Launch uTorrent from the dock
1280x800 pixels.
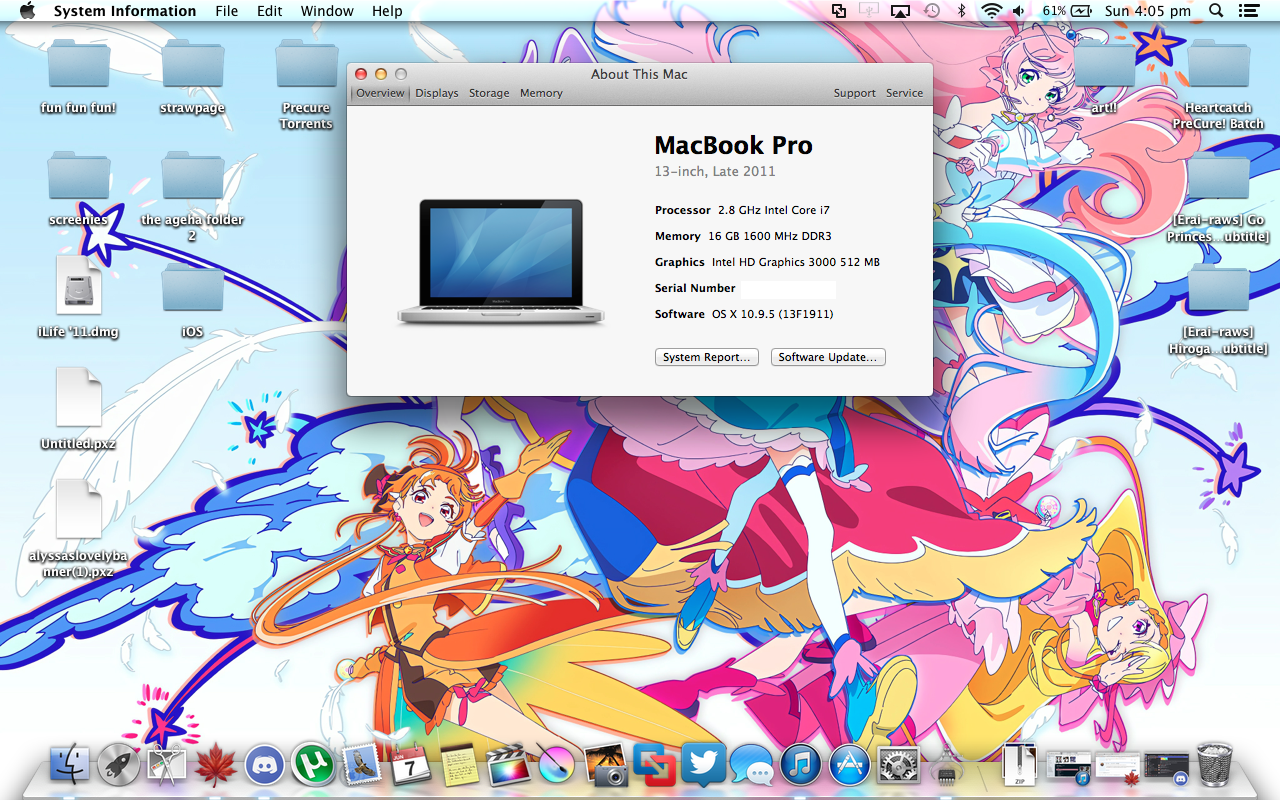[313, 765]
